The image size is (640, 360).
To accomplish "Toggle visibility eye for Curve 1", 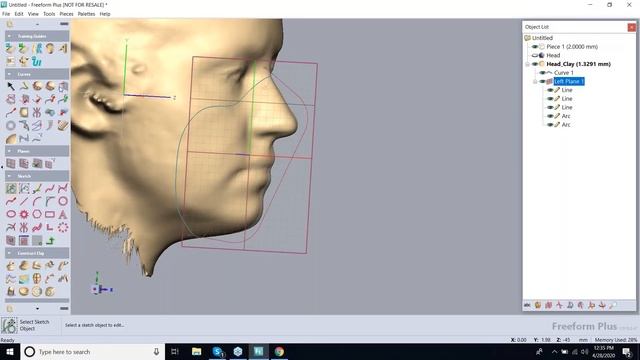I will click(x=542, y=73).
